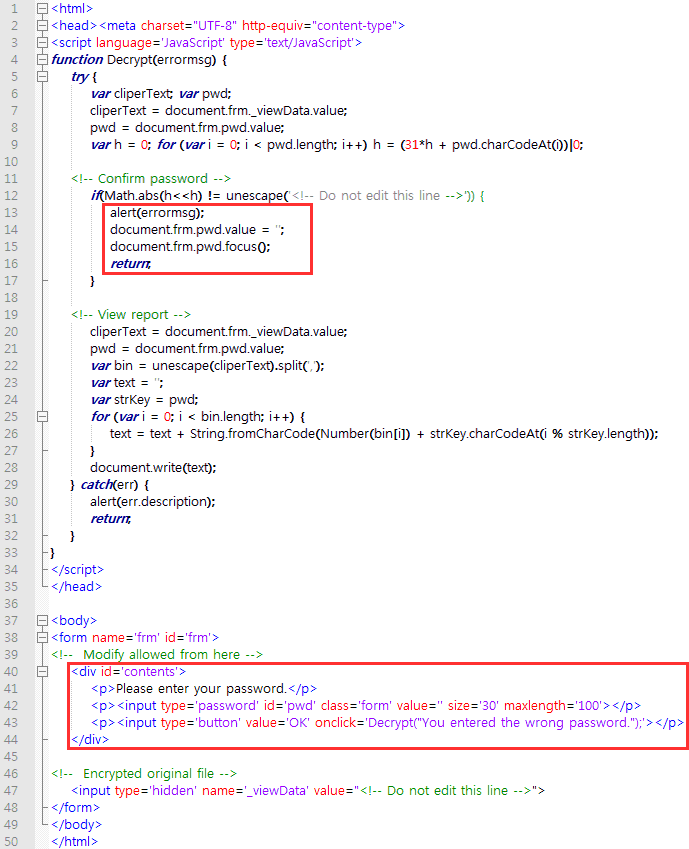Click the "type='password'" input line
689x849 pixels.
[x=366, y=706]
